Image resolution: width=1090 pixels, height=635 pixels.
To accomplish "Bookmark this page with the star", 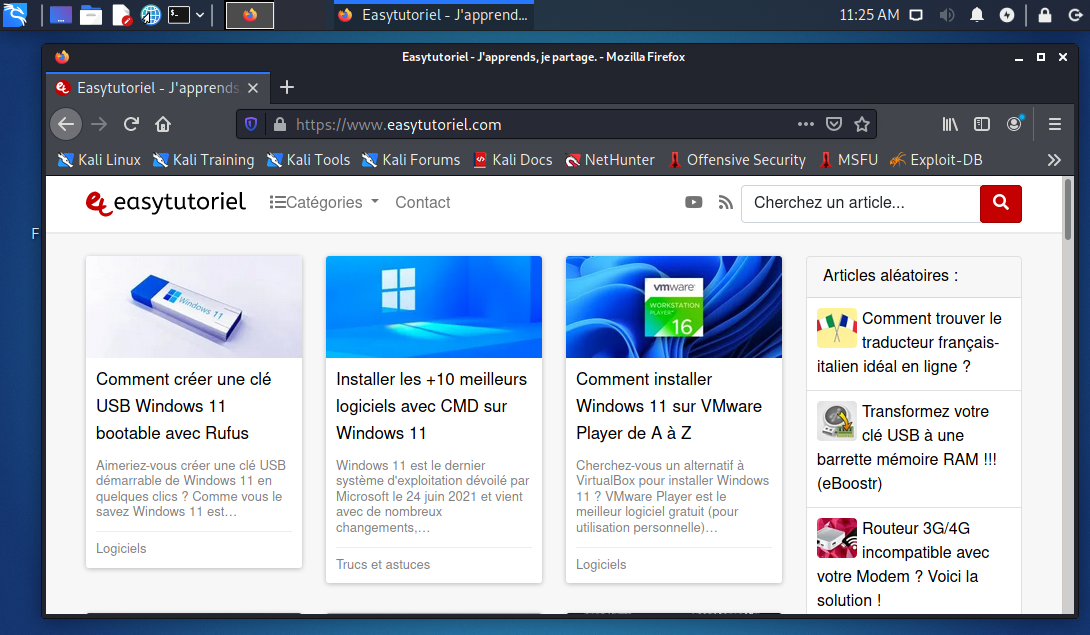I will (862, 124).
